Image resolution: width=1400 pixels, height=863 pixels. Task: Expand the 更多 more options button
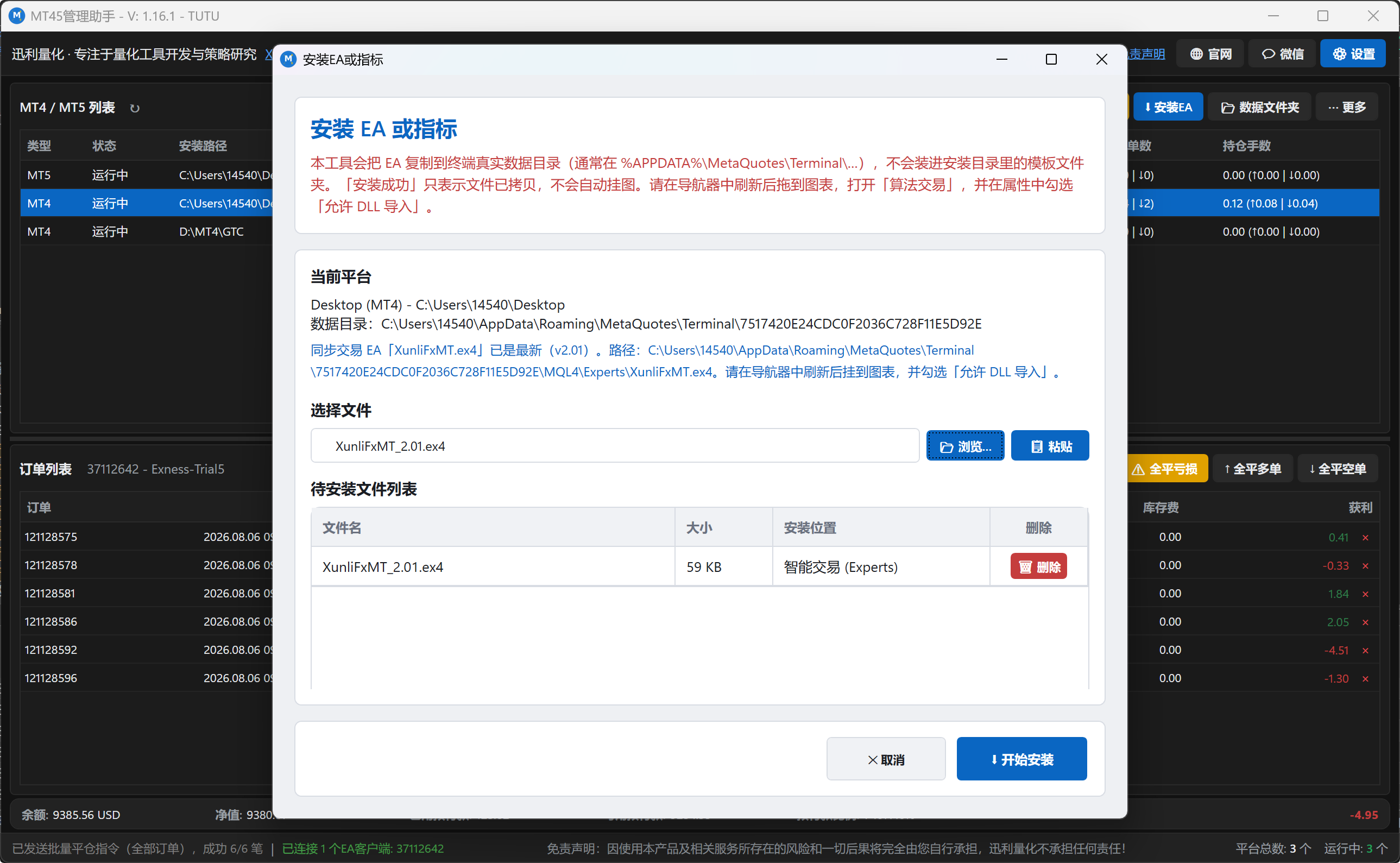1347,108
